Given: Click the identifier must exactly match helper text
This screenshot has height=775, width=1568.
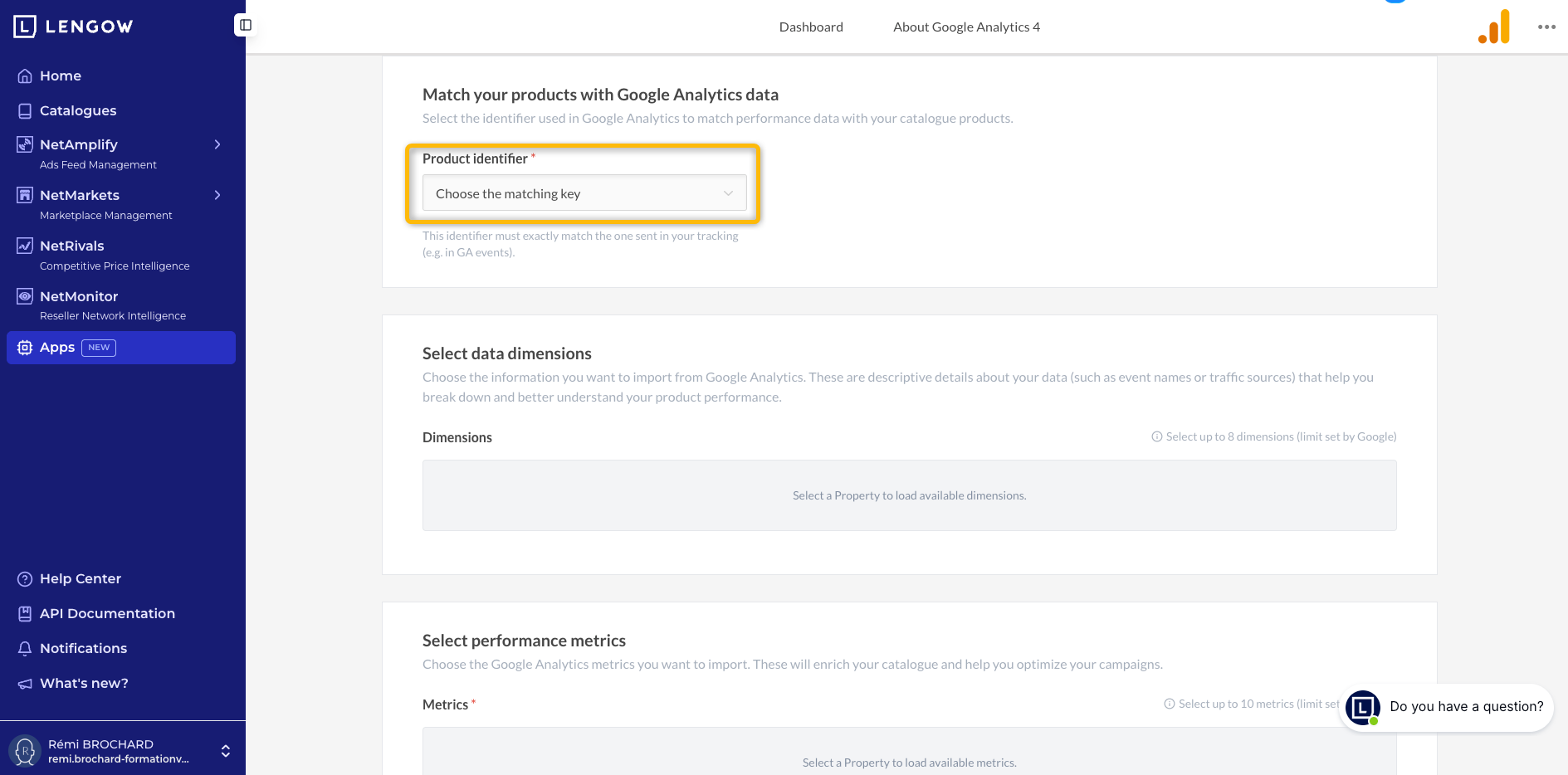Looking at the screenshot, I should coord(580,244).
